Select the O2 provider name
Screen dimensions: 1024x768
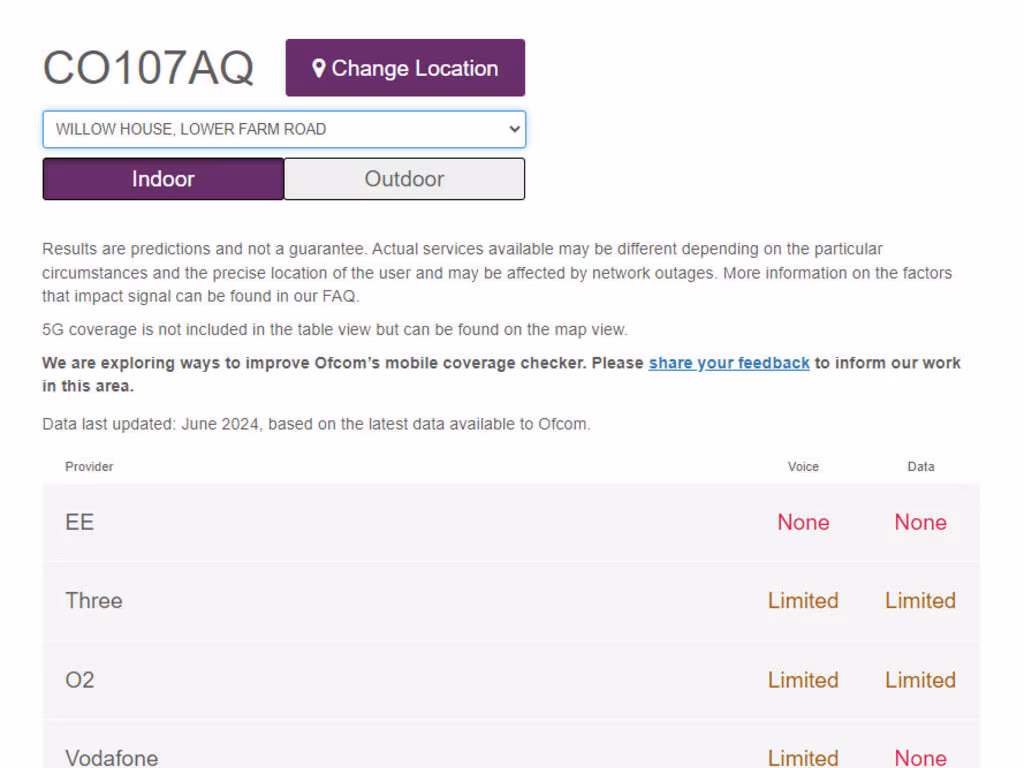click(80, 680)
